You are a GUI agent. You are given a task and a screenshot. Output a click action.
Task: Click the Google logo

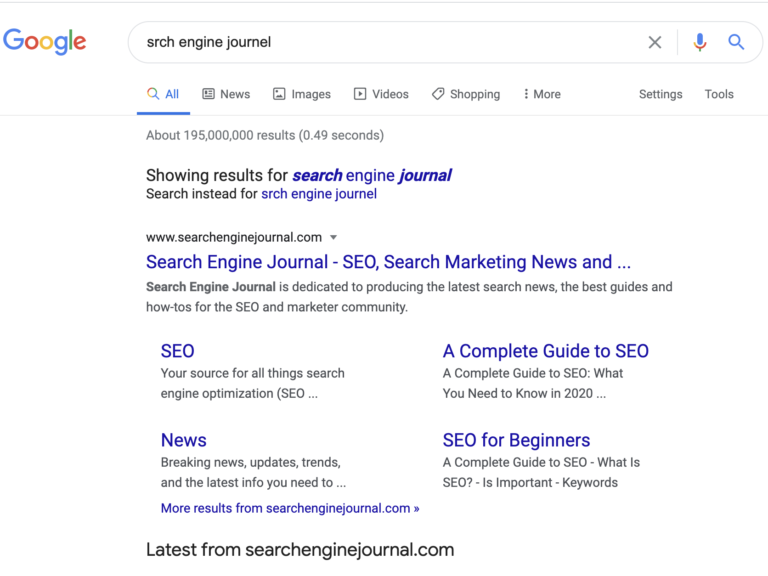[x=45, y=42]
